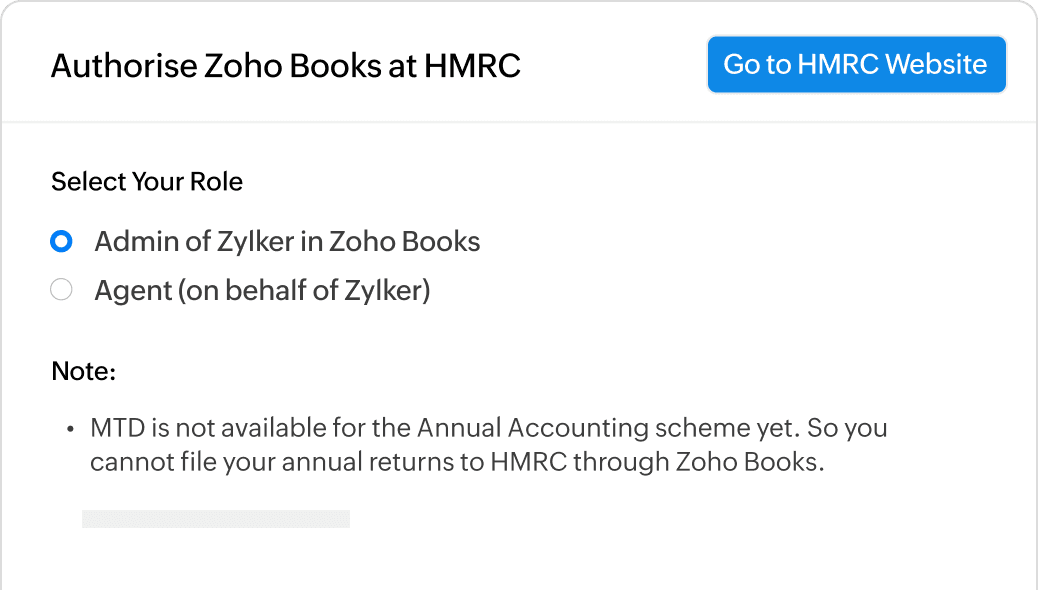Click the bullet point before the MTD note

tap(70, 430)
